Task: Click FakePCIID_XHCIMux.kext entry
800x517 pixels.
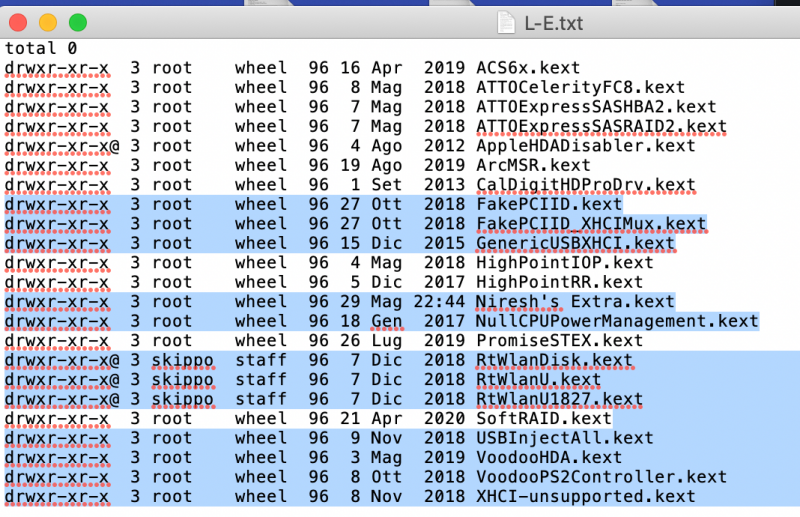Action: coord(591,224)
